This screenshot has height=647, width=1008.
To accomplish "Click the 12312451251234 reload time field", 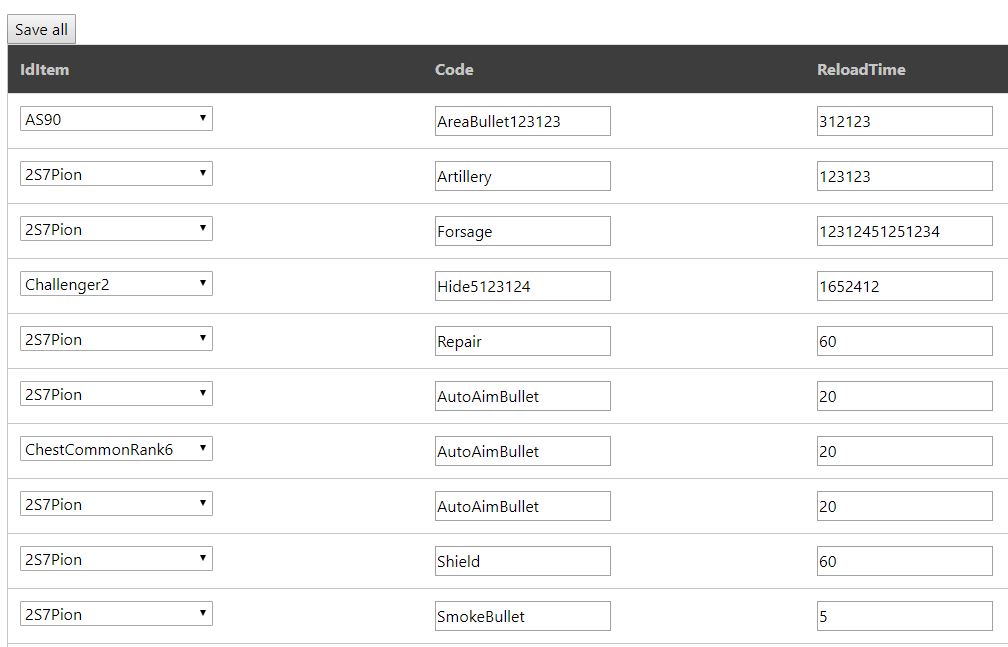I will [904, 231].
